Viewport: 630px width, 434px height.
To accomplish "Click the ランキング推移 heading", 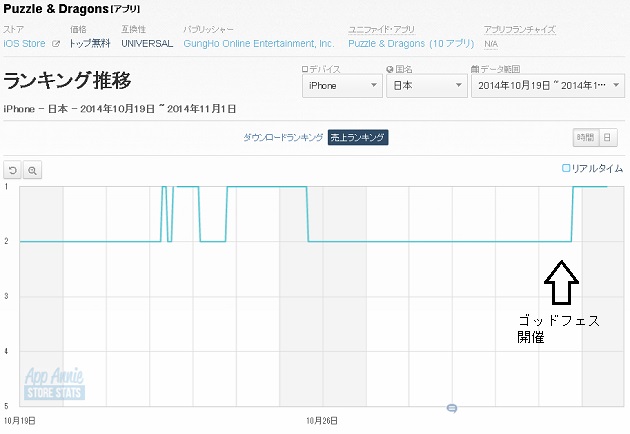I will (67, 80).
